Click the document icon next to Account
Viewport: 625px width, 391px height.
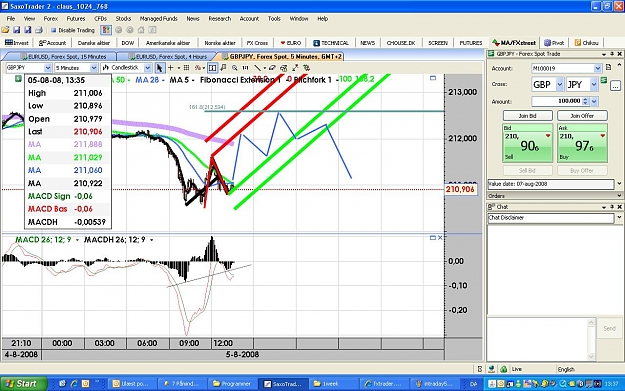[608, 68]
